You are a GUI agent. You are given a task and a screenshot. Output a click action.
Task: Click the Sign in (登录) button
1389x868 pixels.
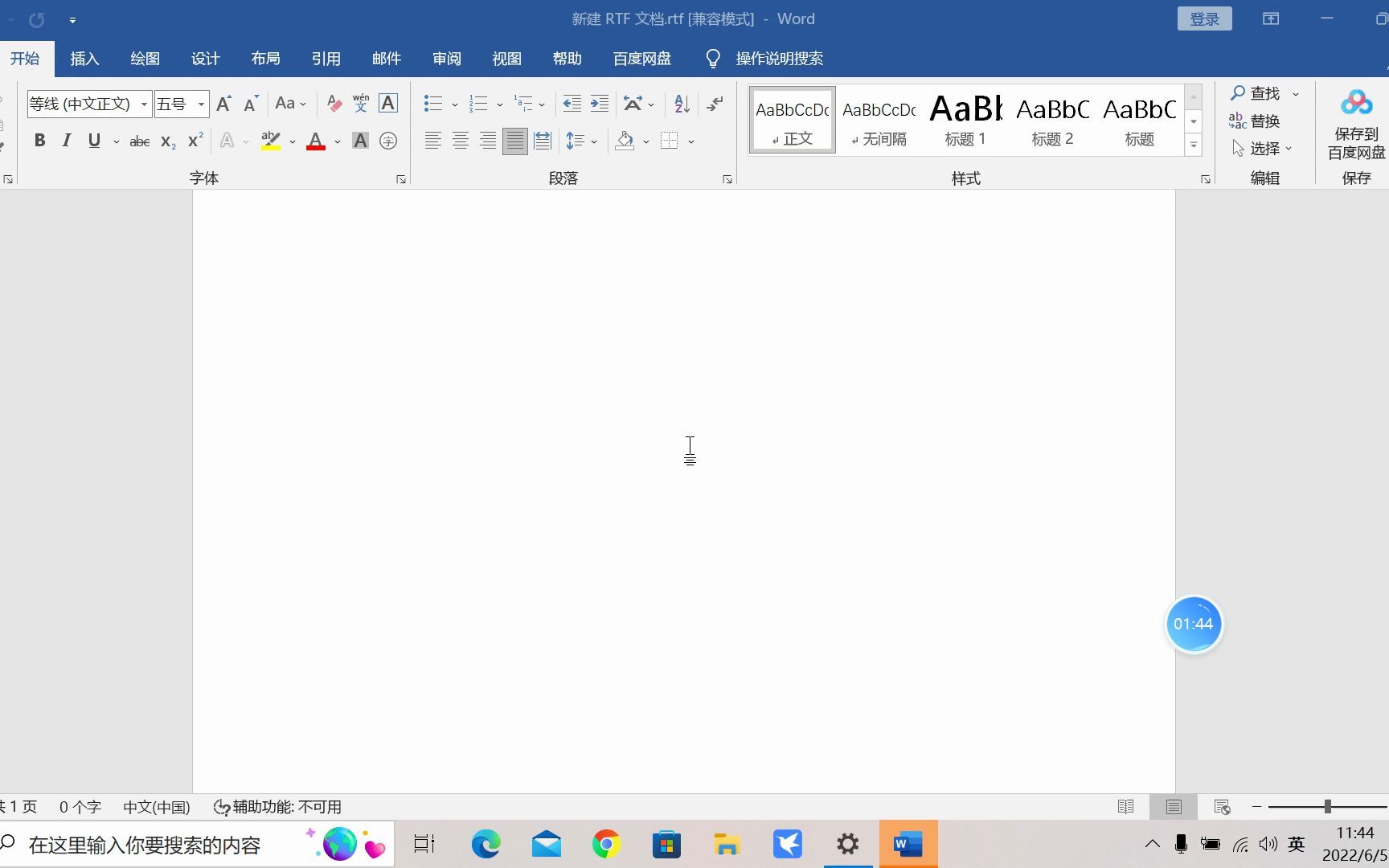point(1204,19)
